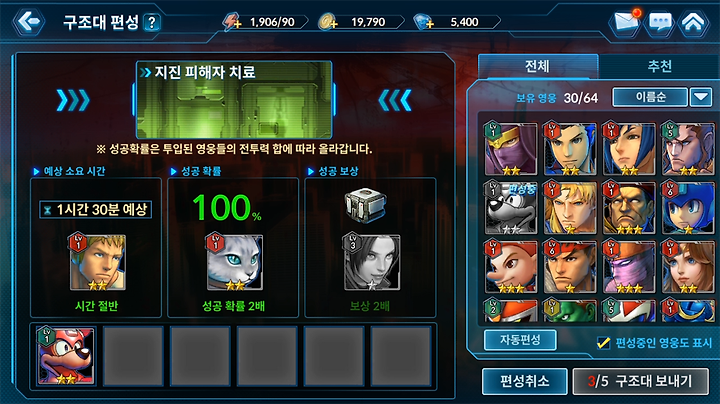This screenshot has width=720, height=404.
Task: Open the mail envelope icon
Action: pos(627,21)
